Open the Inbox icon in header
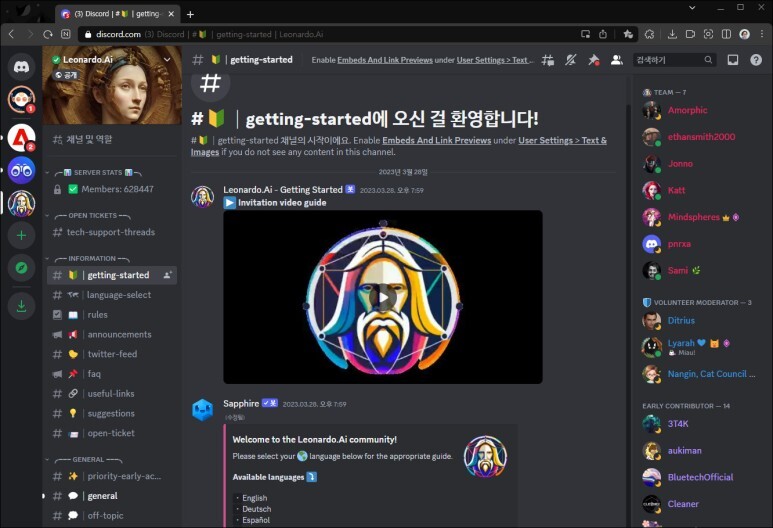Image resolution: width=773 pixels, height=528 pixels. click(733, 60)
